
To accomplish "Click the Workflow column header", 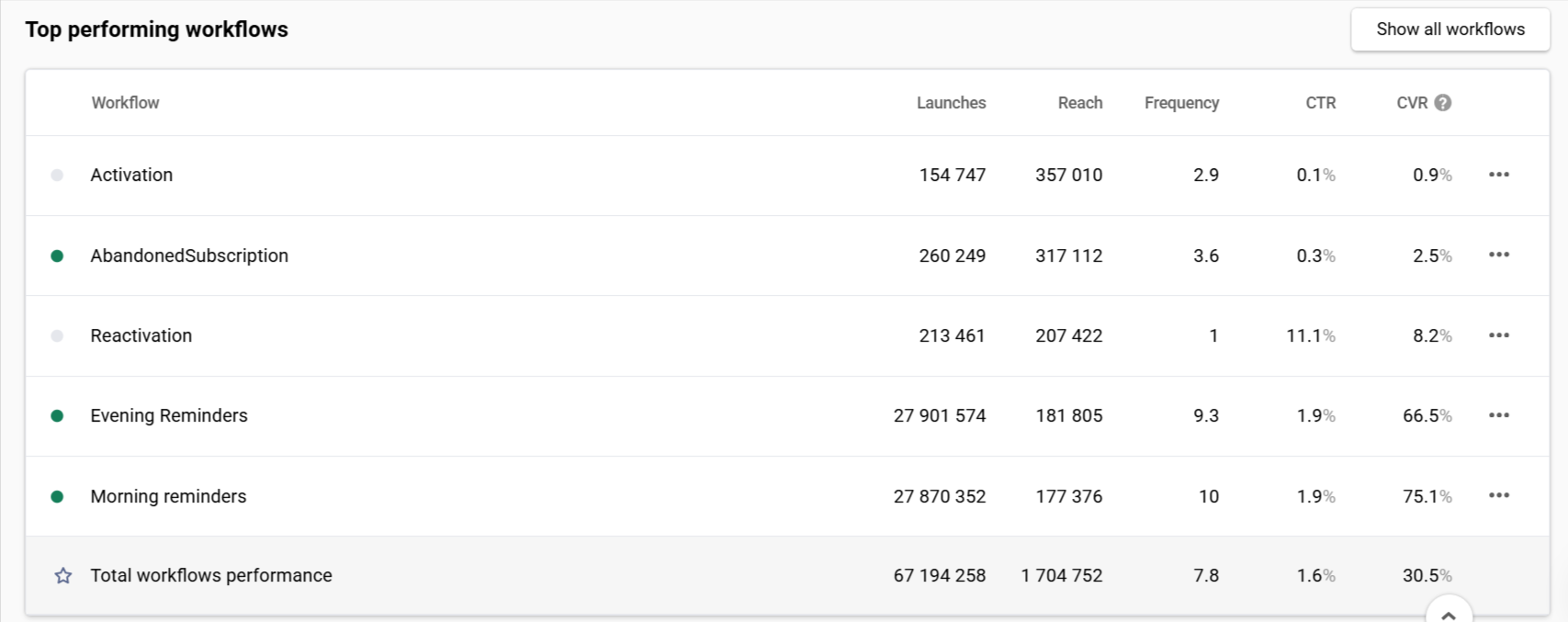I will [x=125, y=103].
